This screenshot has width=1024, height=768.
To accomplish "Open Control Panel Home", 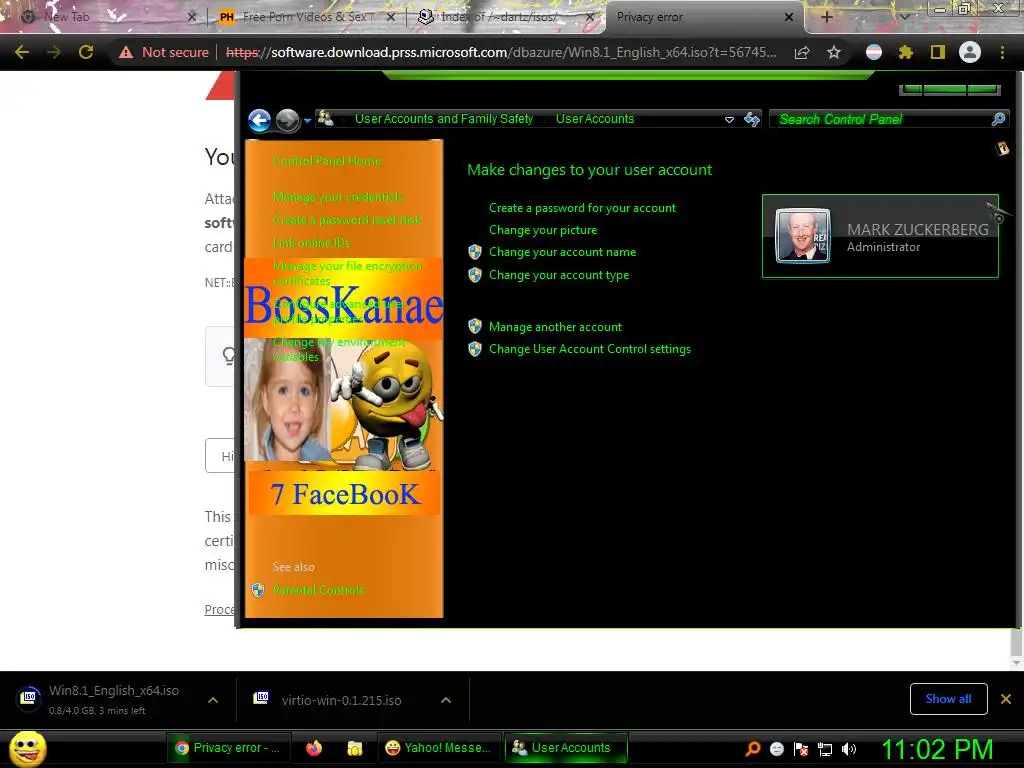I will pos(327,161).
